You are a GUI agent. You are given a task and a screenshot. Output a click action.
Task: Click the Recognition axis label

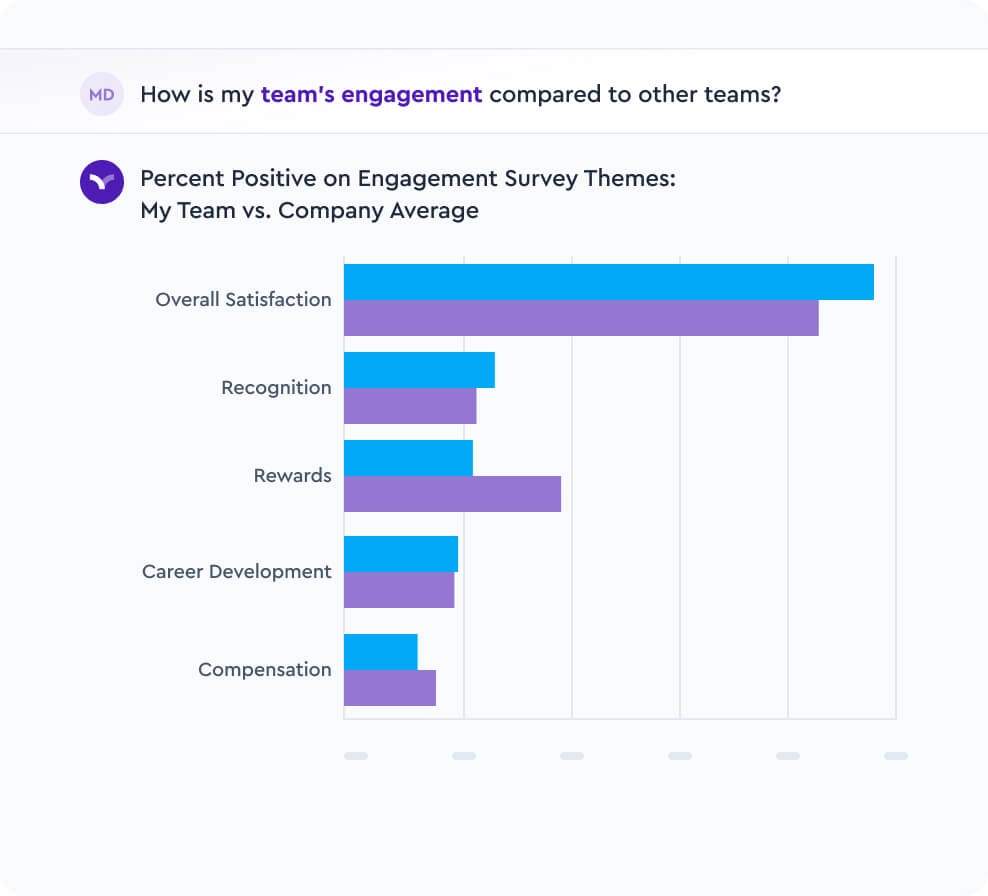(x=276, y=387)
